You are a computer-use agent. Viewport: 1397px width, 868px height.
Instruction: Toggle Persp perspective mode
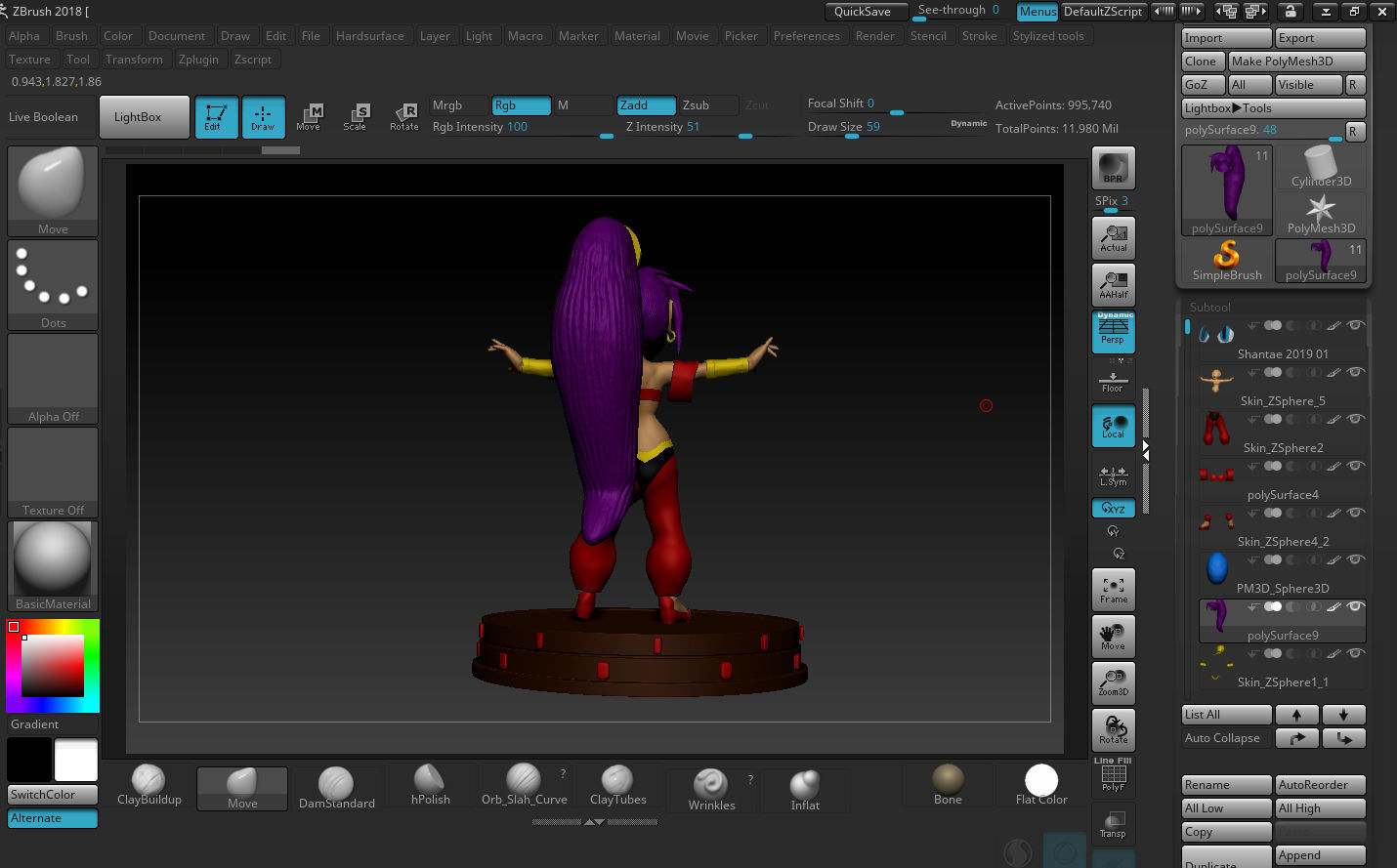pos(1114,332)
